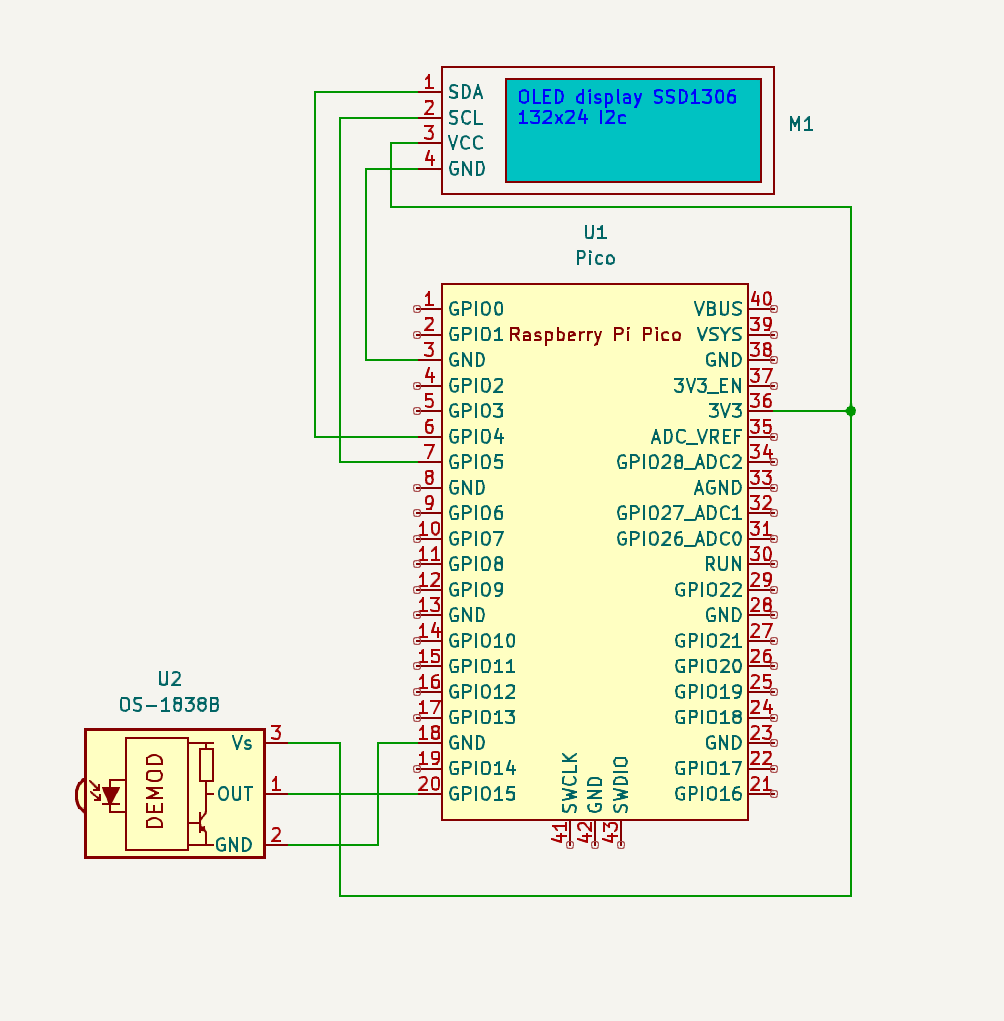Click the GPIO0 pin label
The width and height of the screenshot is (1004, 1021).
[476, 309]
